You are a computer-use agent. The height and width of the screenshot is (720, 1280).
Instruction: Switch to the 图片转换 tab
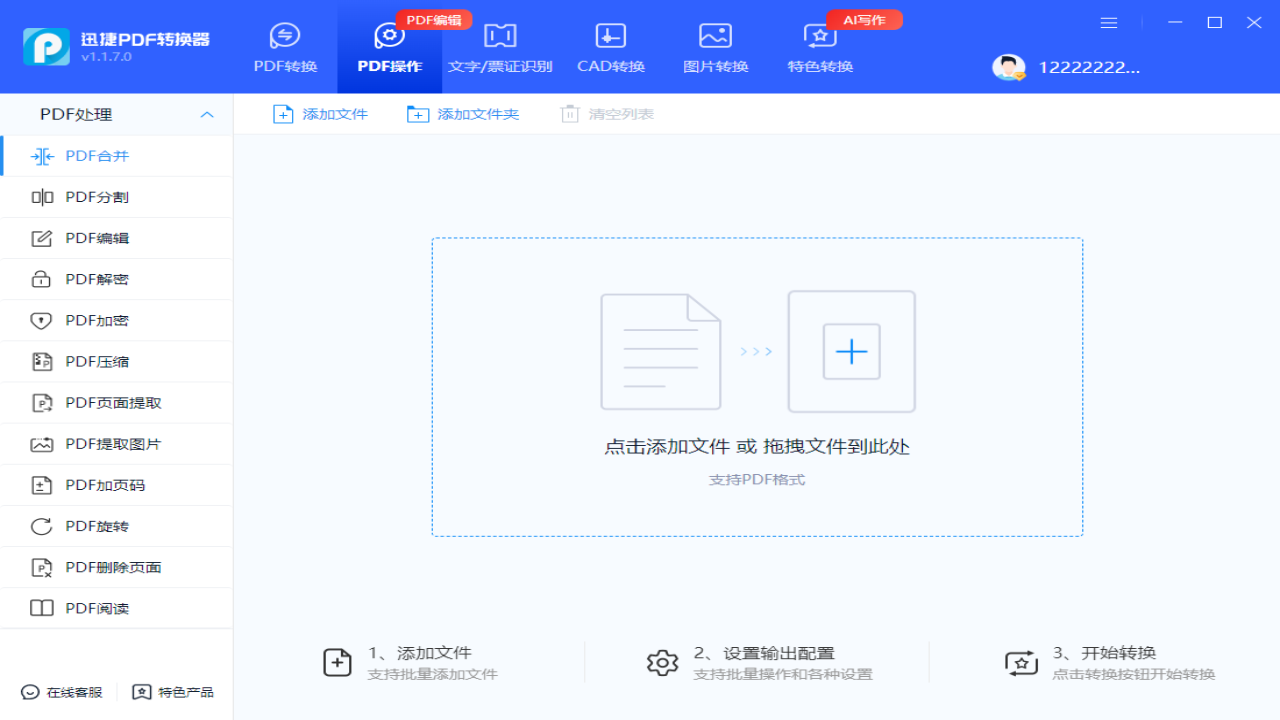tap(714, 47)
